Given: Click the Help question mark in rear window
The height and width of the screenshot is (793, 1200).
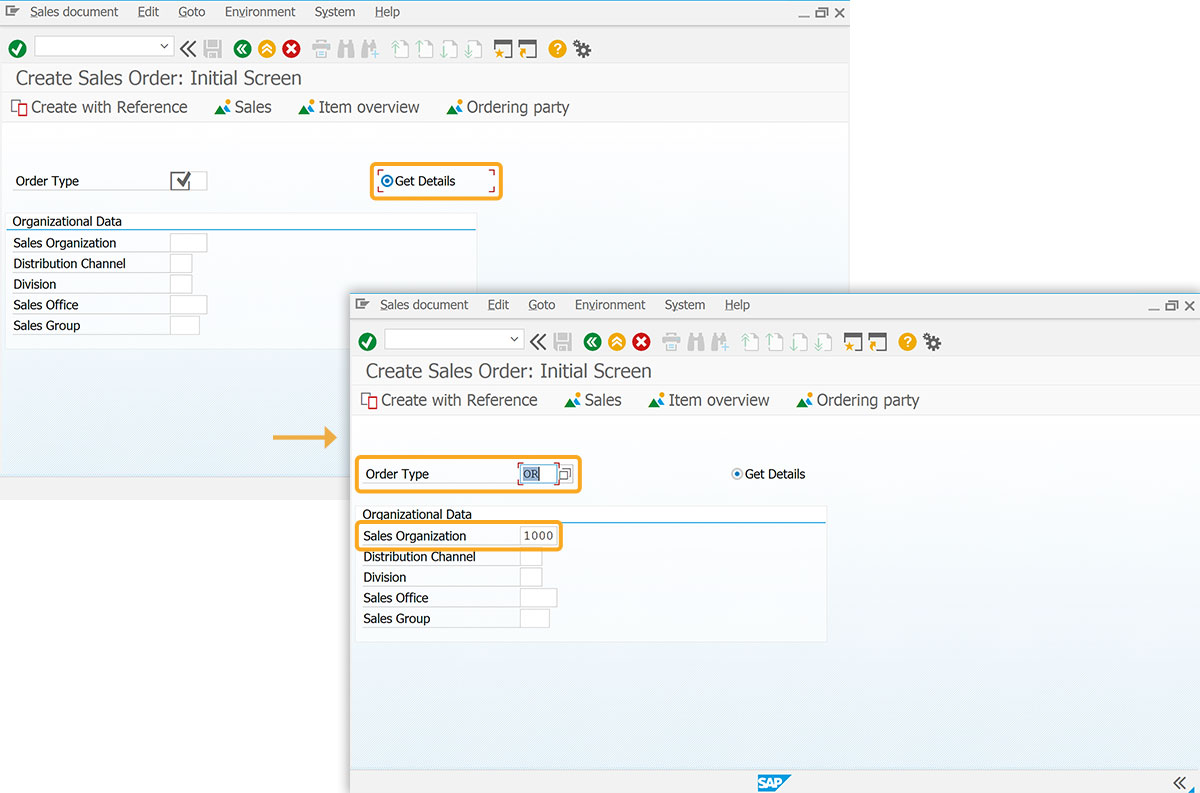Looking at the screenshot, I should coord(557,48).
